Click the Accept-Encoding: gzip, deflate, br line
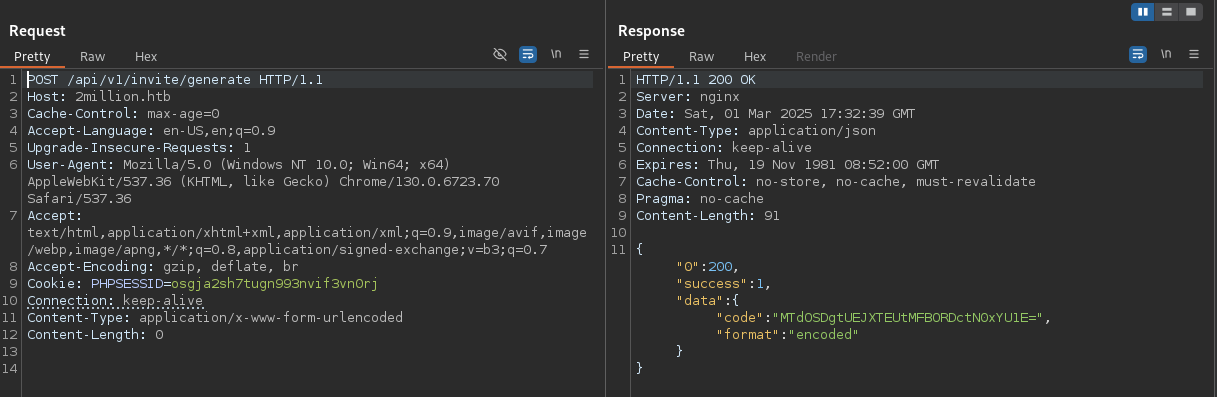This screenshot has width=1217, height=397. coord(163,266)
